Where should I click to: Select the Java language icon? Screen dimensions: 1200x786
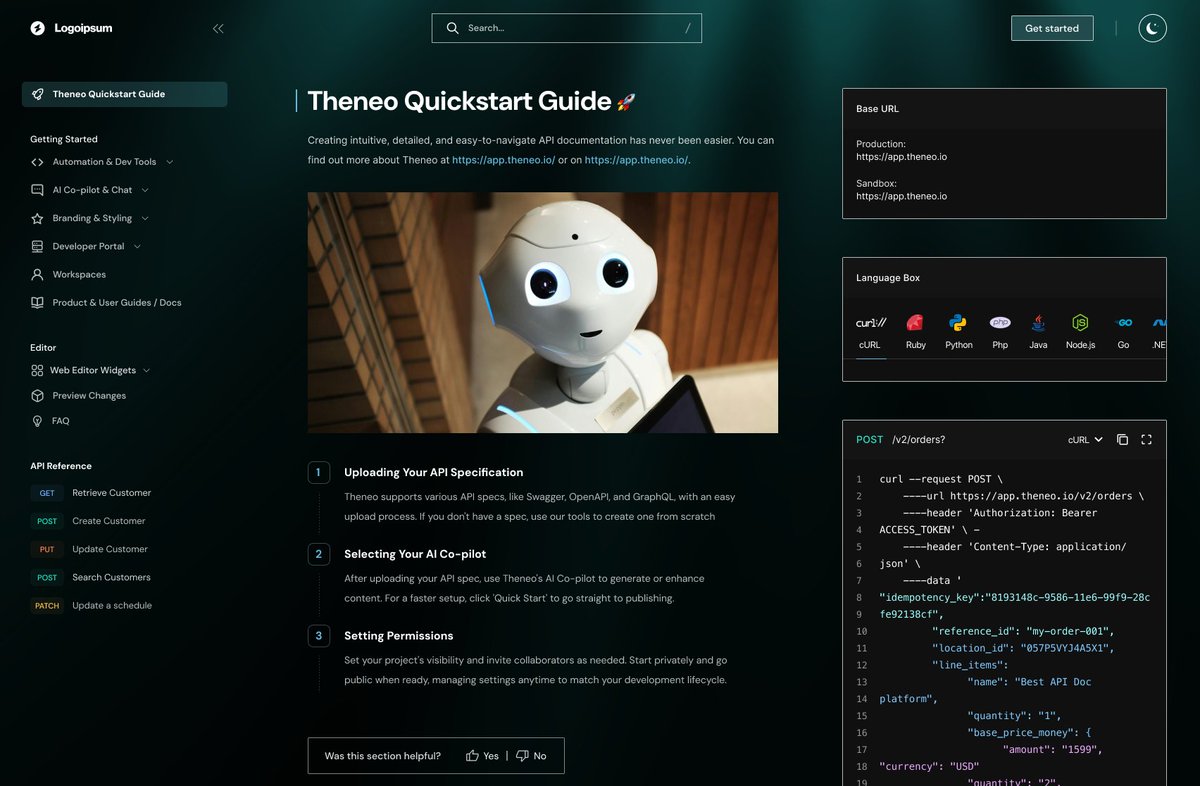[1039, 323]
